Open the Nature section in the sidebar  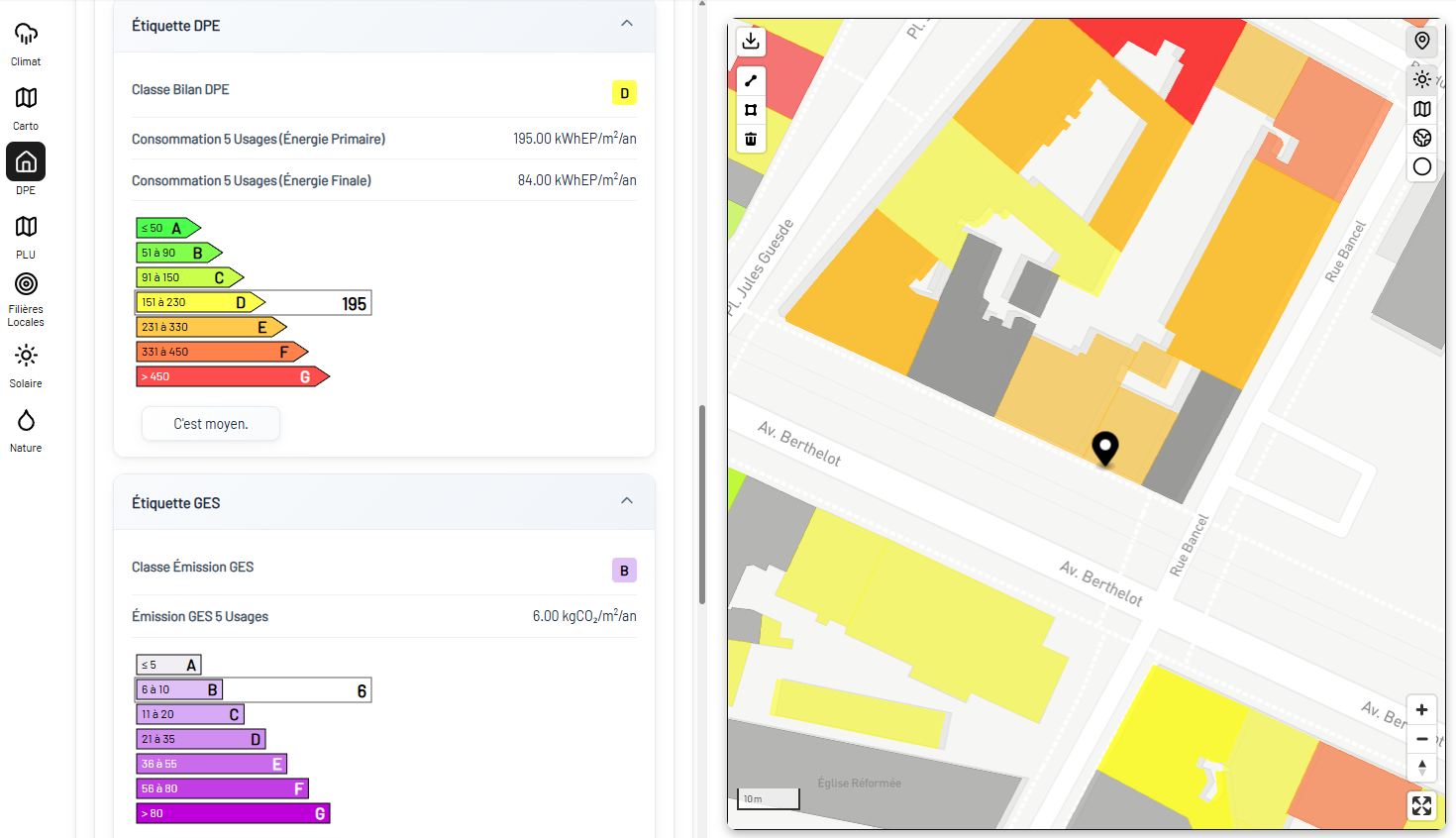pyautogui.click(x=26, y=430)
